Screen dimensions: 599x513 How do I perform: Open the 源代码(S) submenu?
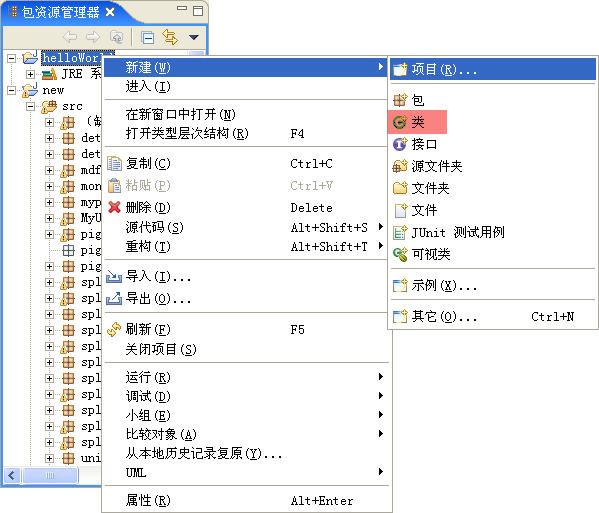pyautogui.click(x=246, y=227)
